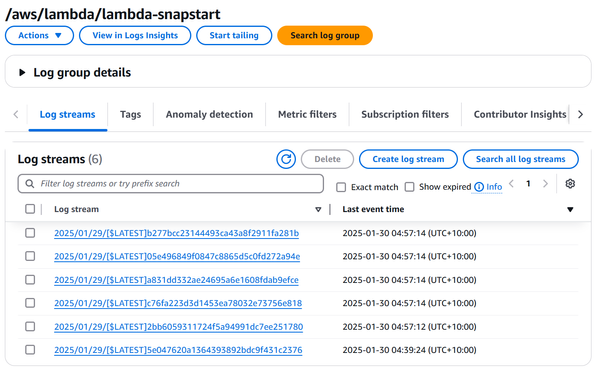The width and height of the screenshot is (600, 370).
Task: Toggle the Show expired checkbox
Action: (x=409, y=187)
